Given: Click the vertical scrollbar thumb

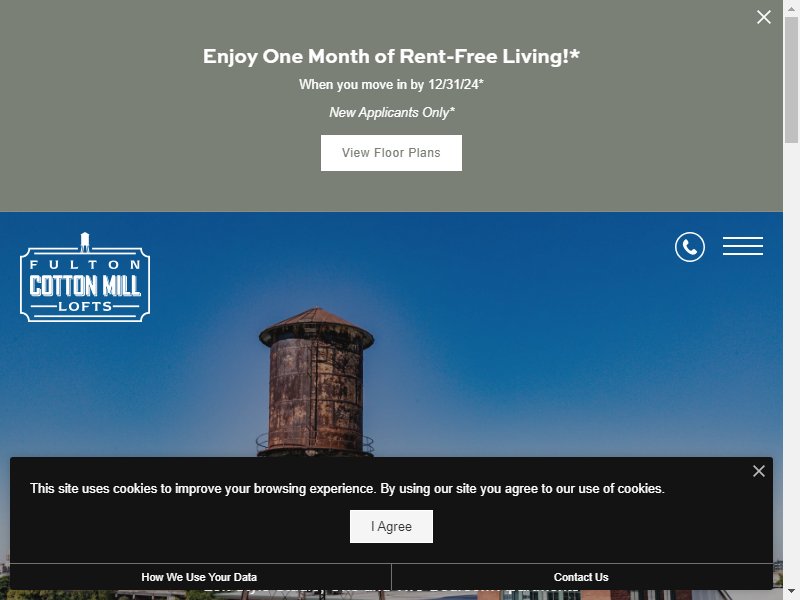Looking at the screenshot, I should (791, 80).
